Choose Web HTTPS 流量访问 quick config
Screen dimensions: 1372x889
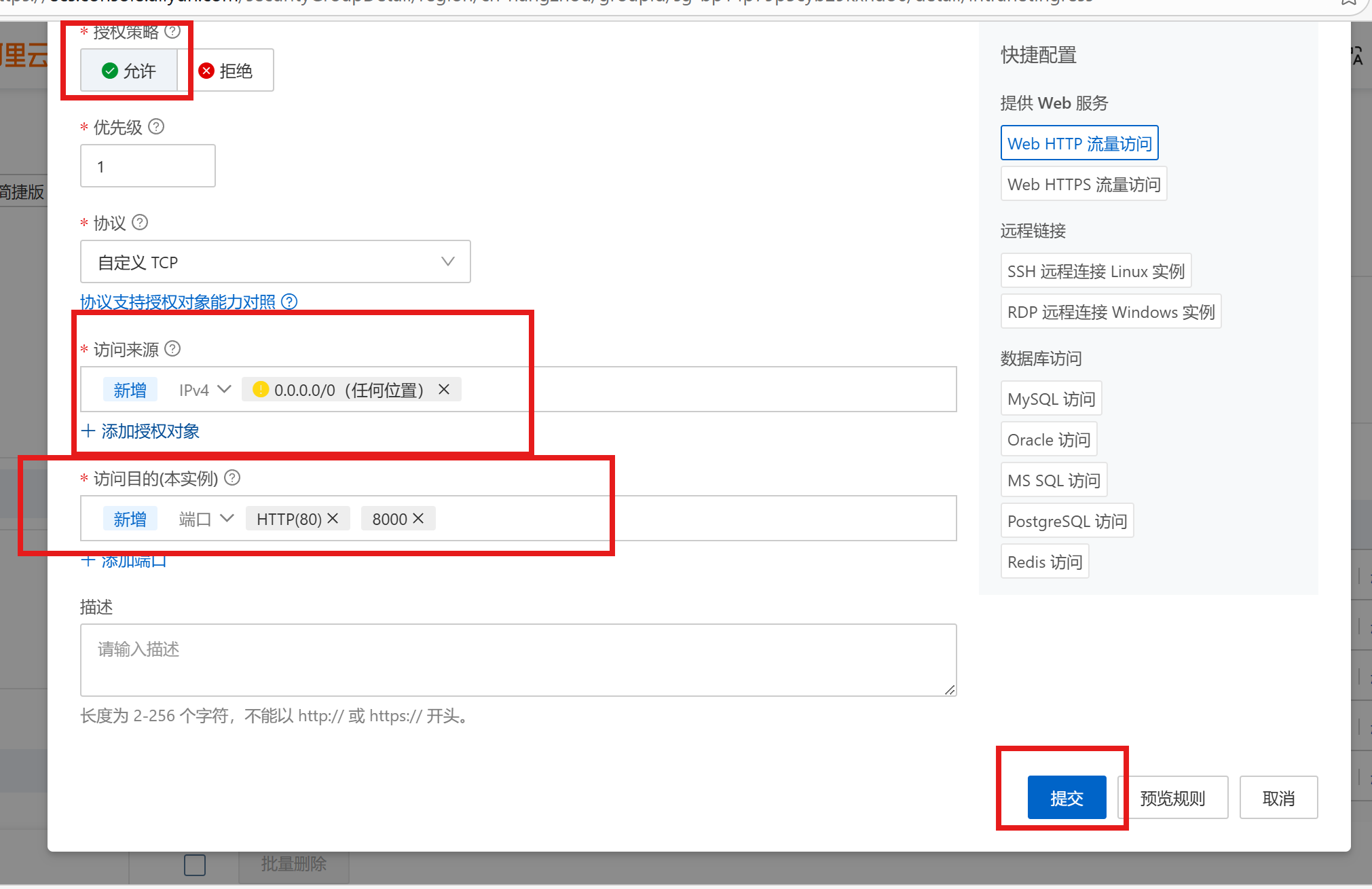pos(1083,184)
